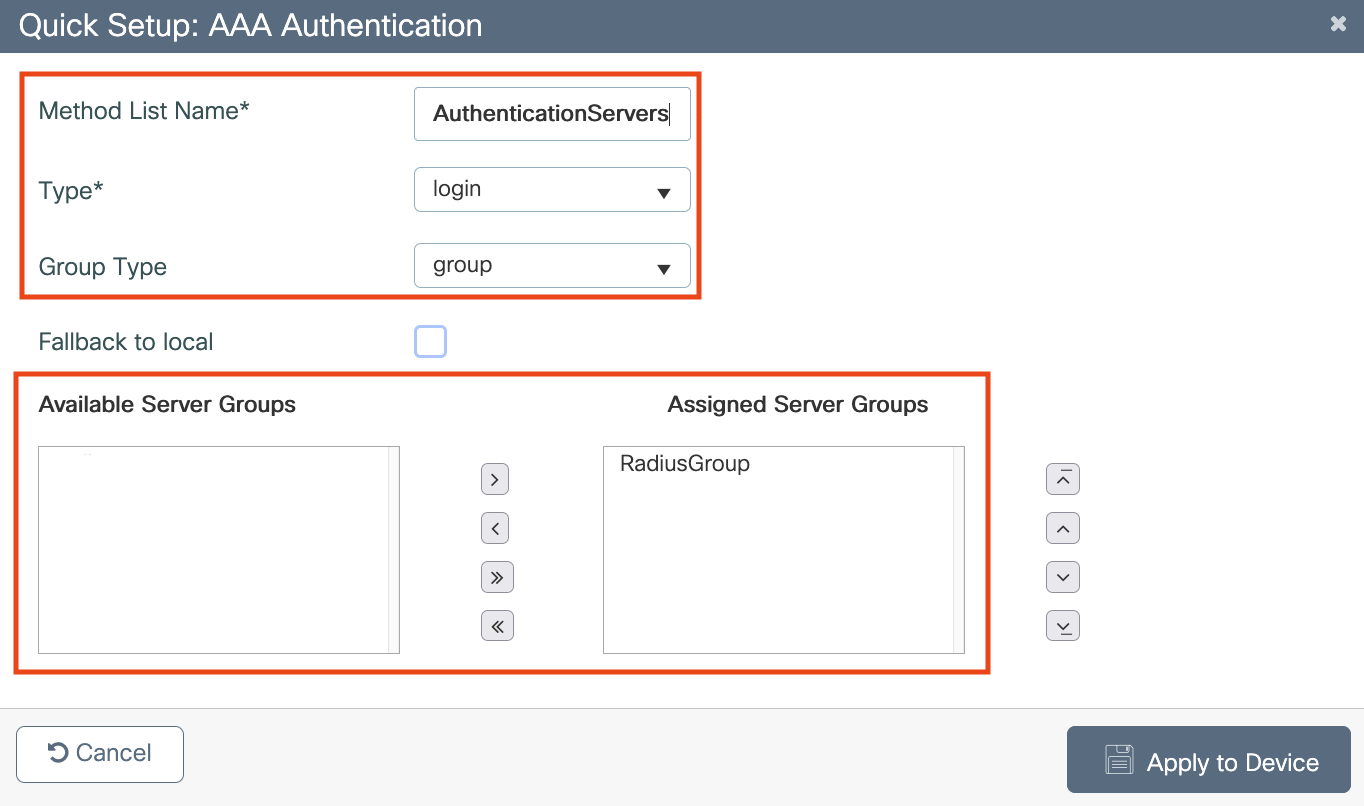The image size is (1364, 806).
Task: Move selected server group to Assigned list
Action: (496, 480)
